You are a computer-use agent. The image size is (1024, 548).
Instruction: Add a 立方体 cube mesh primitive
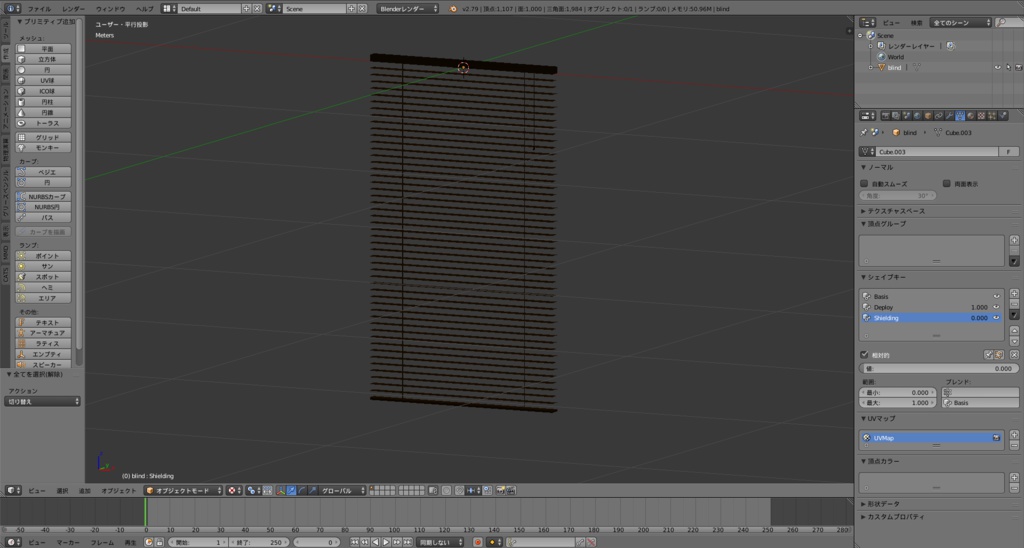pyautogui.click(x=43, y=59)
